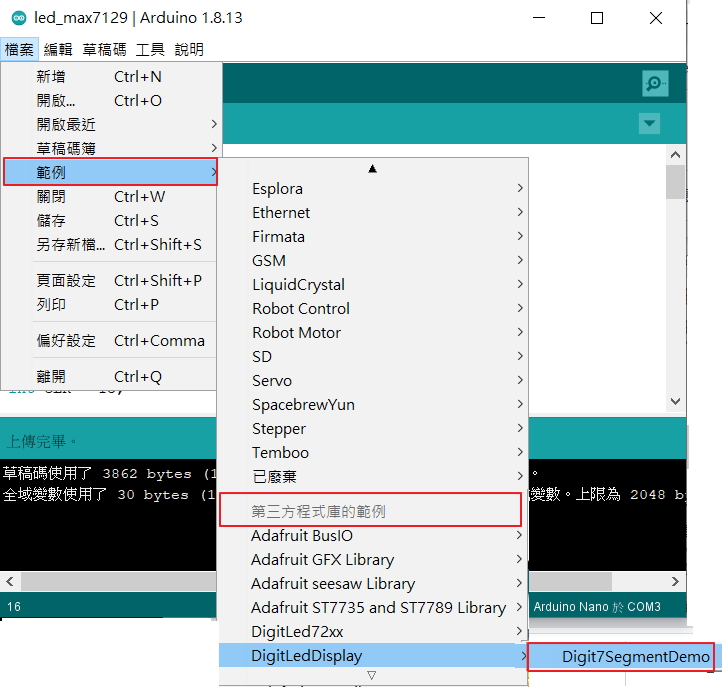Choose 離開 to quit Arduino

click(x=51, y=377)
